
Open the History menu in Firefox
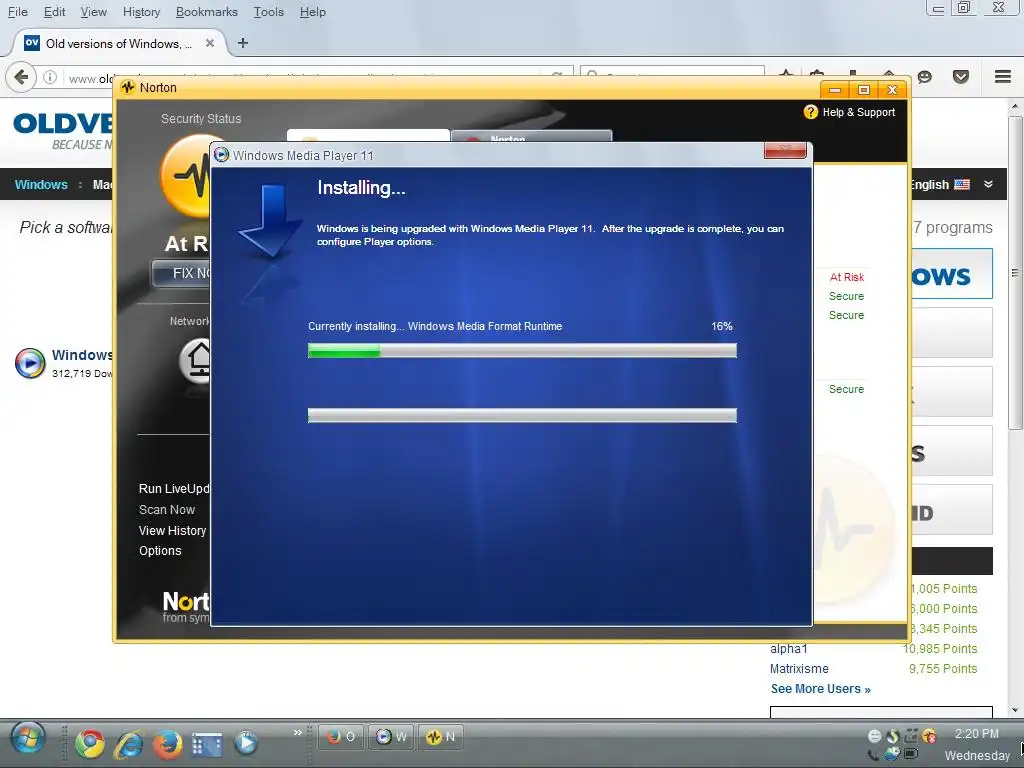(141, 12)
